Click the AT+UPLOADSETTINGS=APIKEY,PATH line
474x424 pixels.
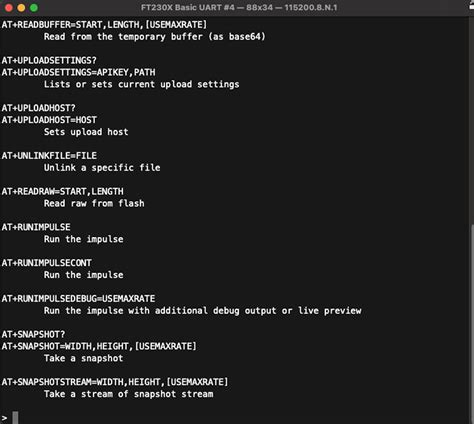pos(78,72)
